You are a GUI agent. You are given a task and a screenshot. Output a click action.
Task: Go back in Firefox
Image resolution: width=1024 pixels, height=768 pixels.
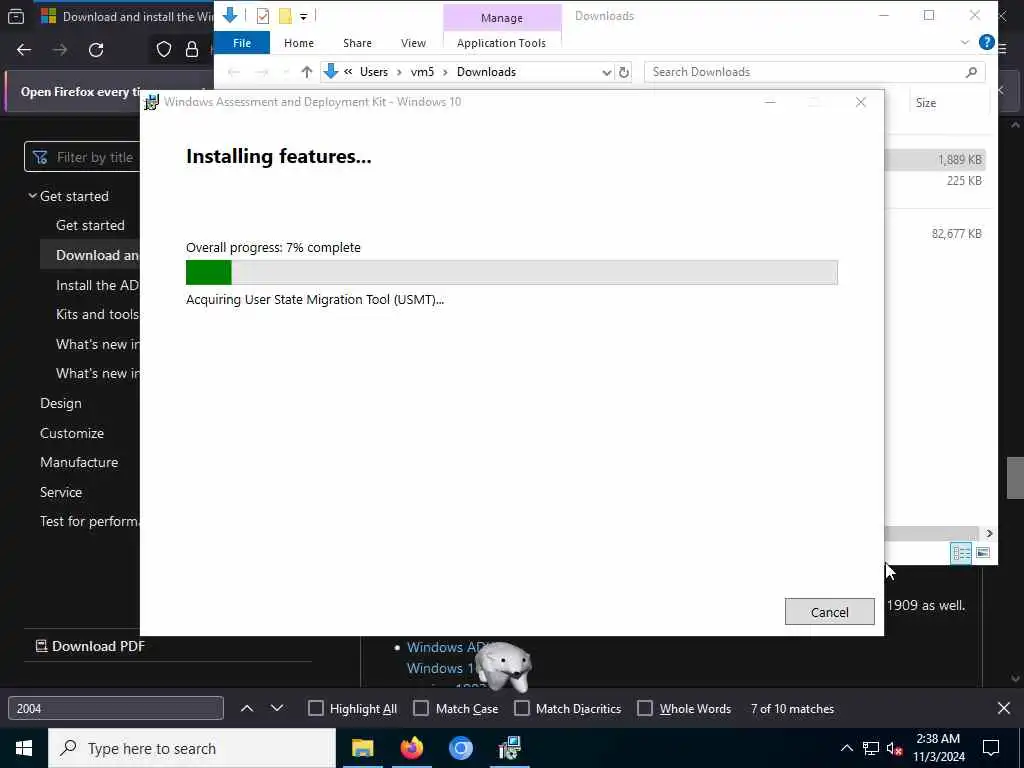24,50
